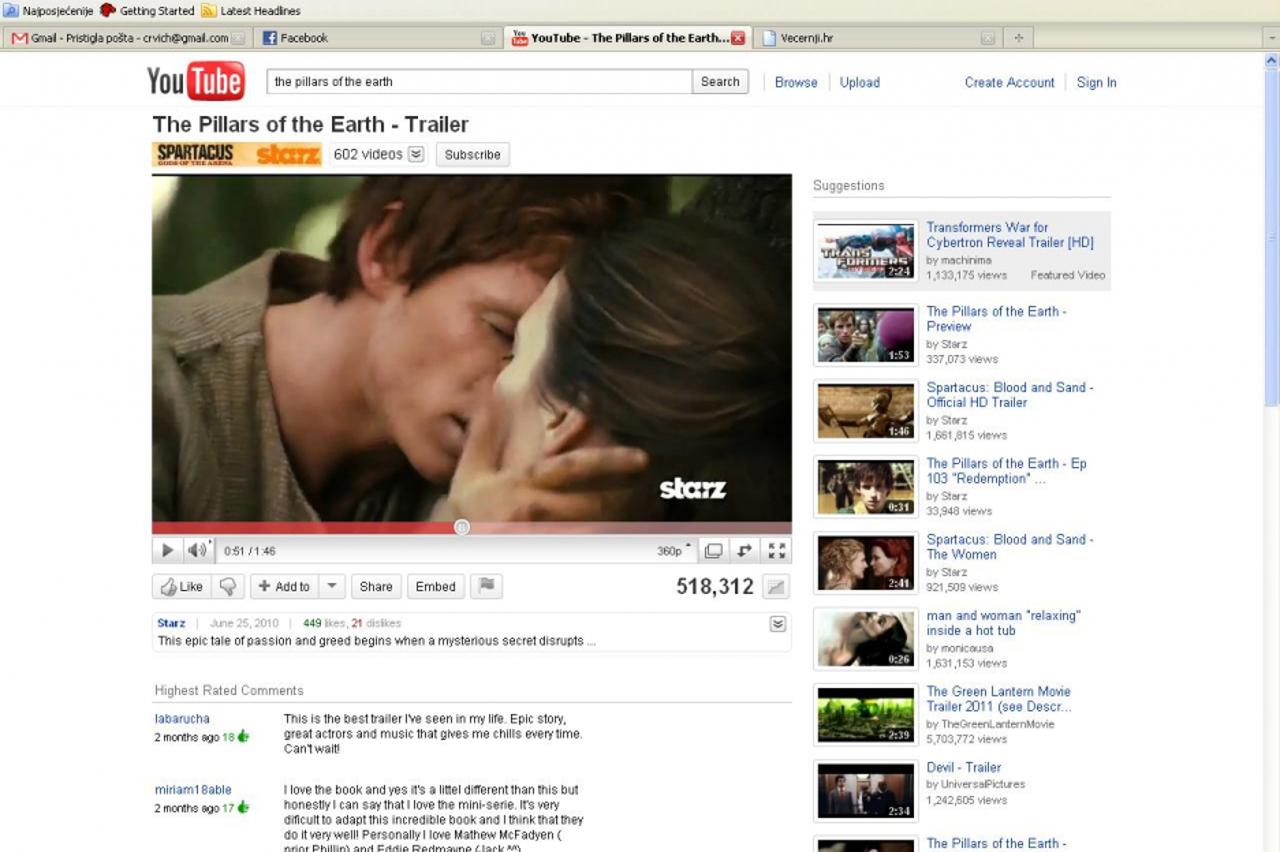Flag the video with the flag icon
Viewport: 1280px width, 852px height.
[x=486, y=587]
